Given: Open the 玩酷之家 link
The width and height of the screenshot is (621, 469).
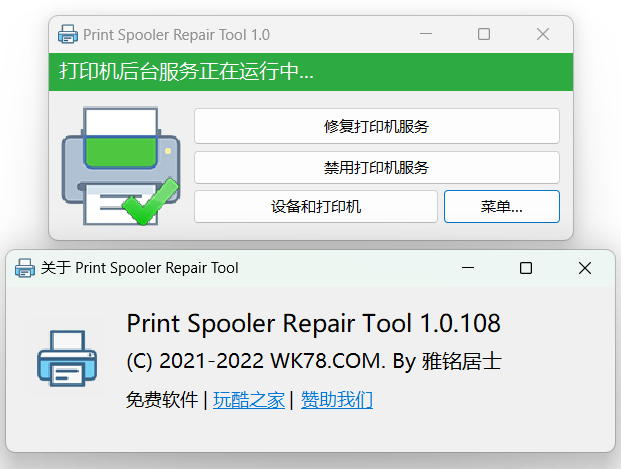Looking at the screenshot, I should [249, 400].
